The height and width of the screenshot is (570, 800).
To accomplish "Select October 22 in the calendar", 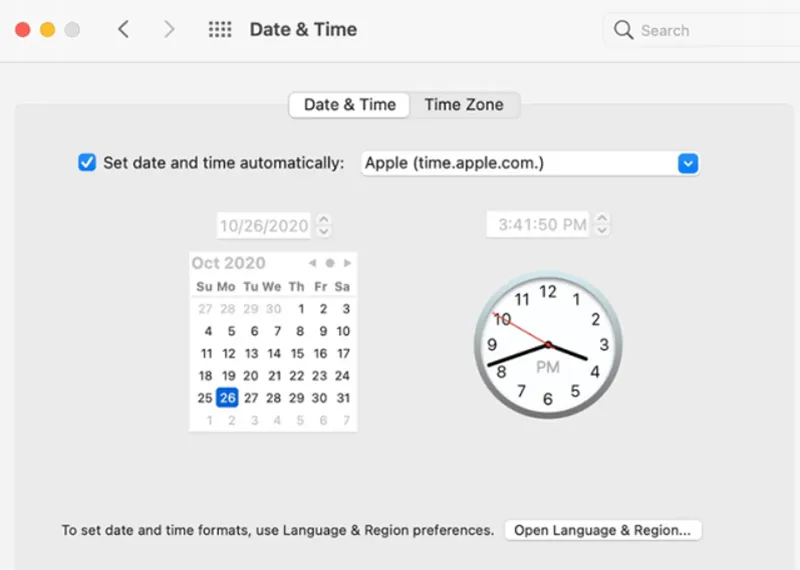I will pos(297,376).
